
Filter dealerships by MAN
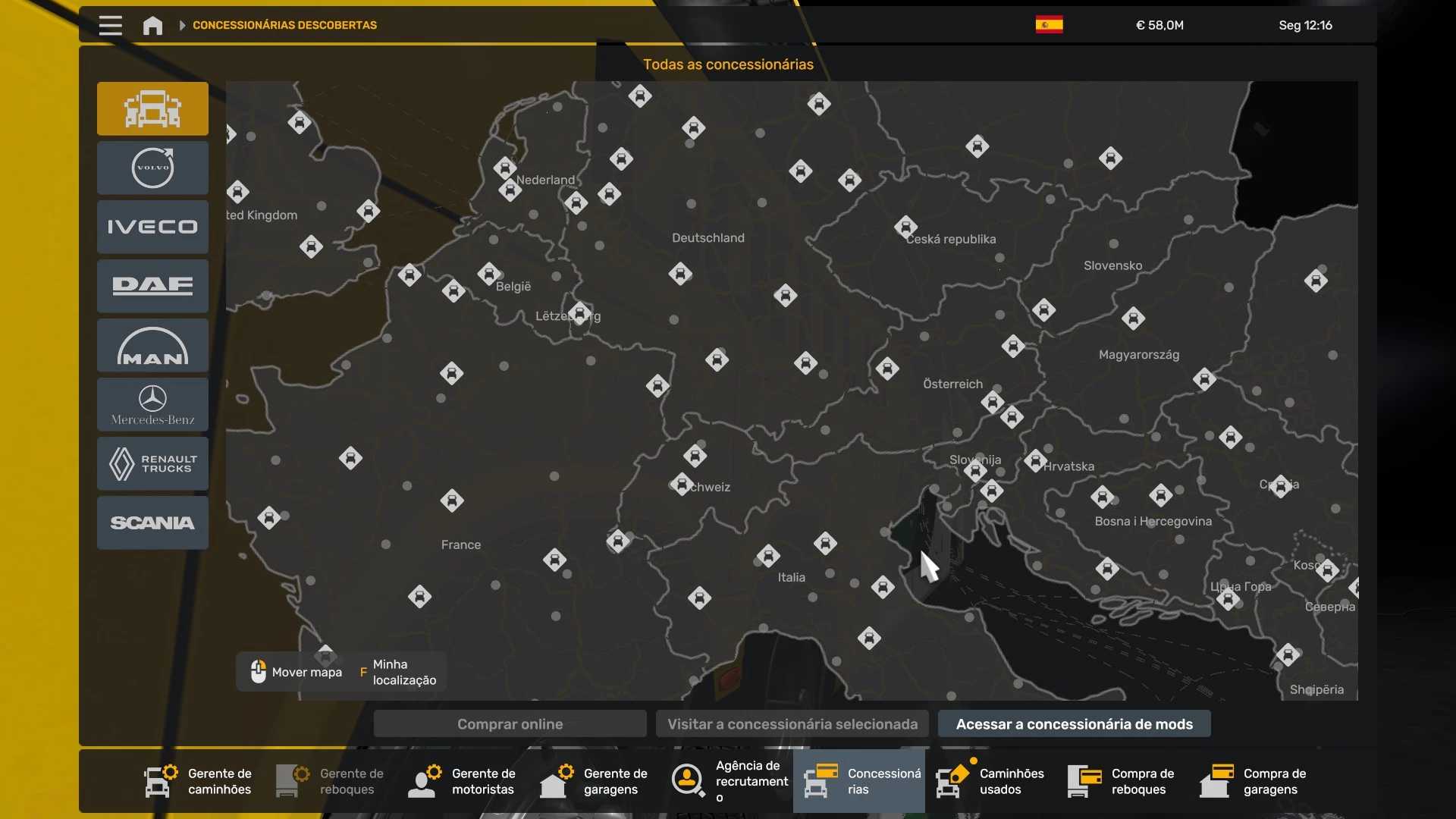[x=152, y=345]
